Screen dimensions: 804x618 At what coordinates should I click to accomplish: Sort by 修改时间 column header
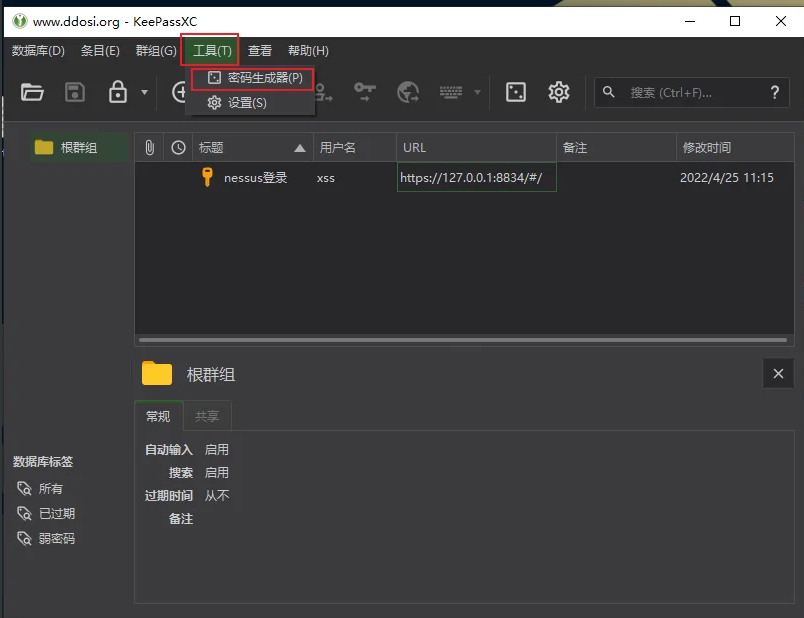pyautogui.click(x=735, y=148)
